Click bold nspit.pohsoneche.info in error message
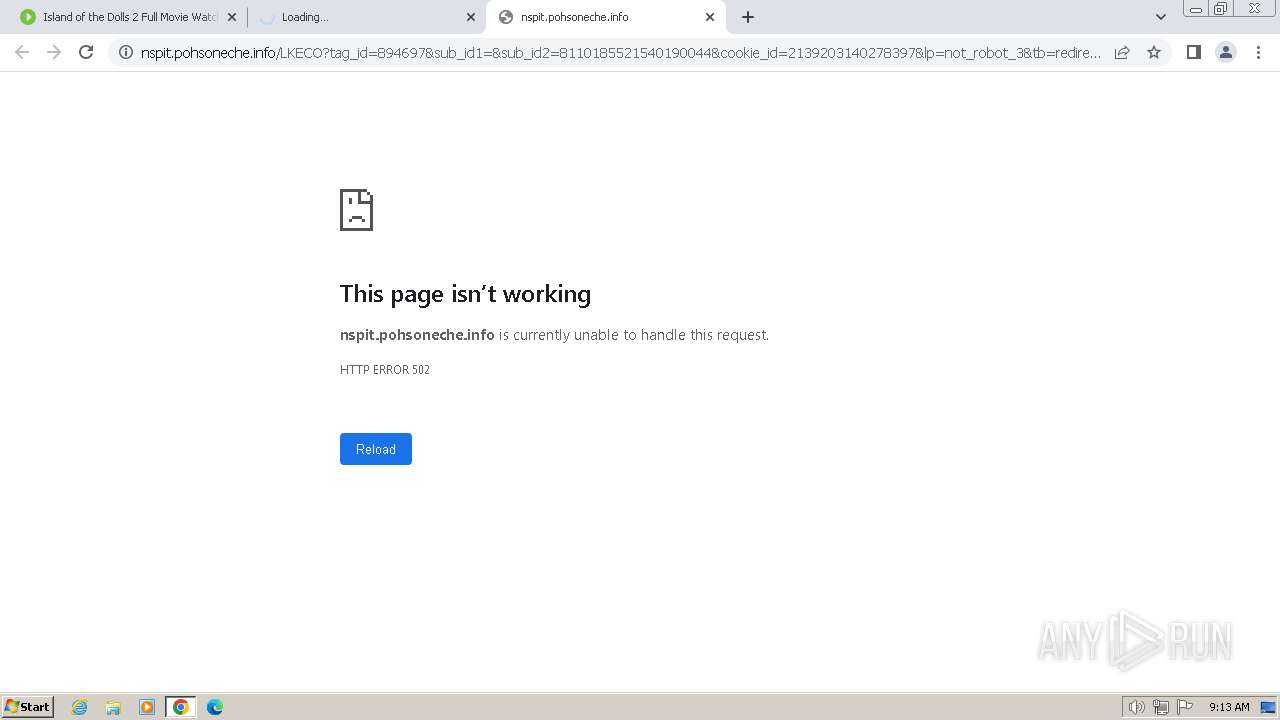Screen dimensions: 1280x720 [x=417, y=334]
